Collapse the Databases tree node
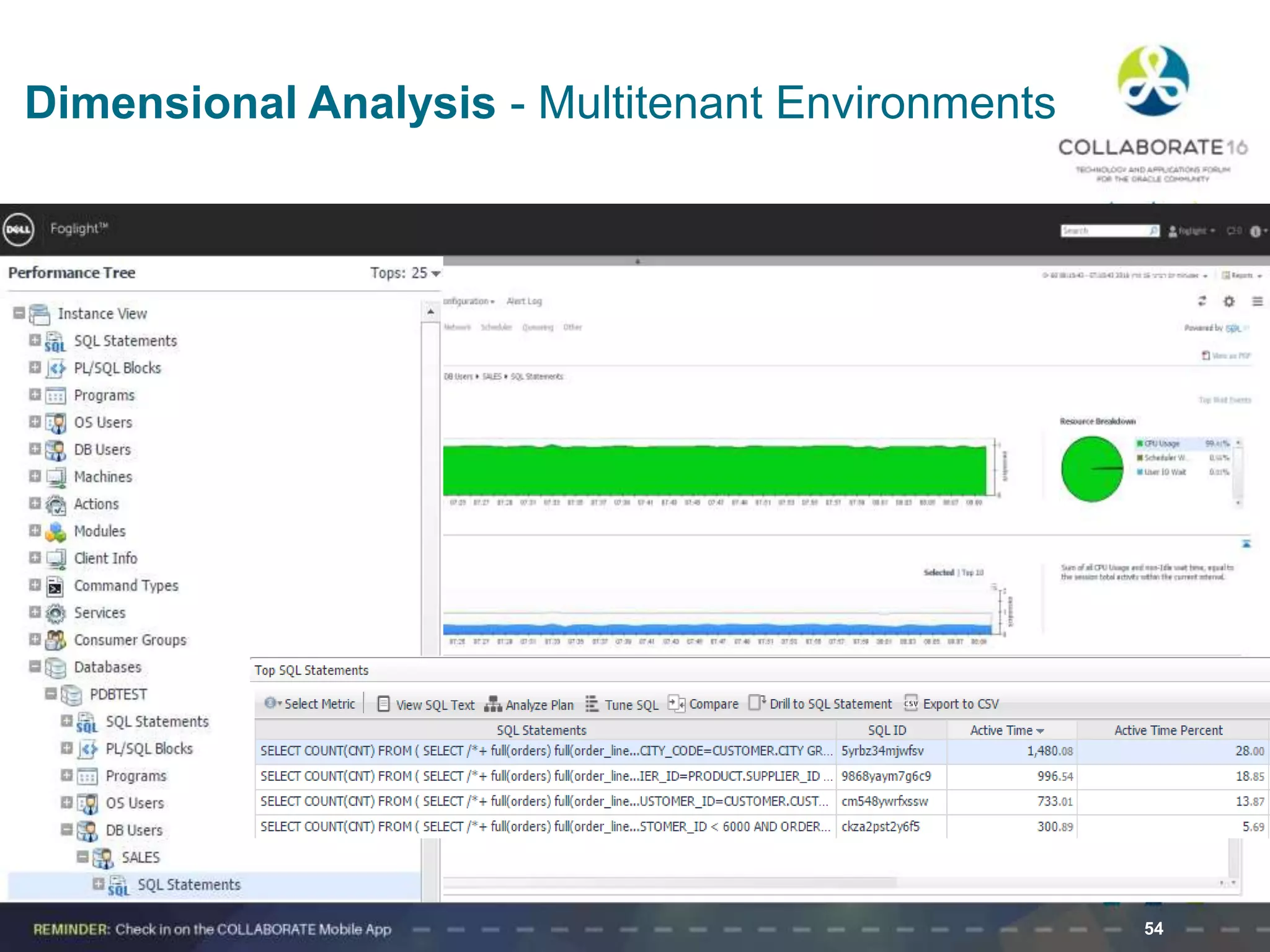 pyautogui.click(x=35, y=666)
